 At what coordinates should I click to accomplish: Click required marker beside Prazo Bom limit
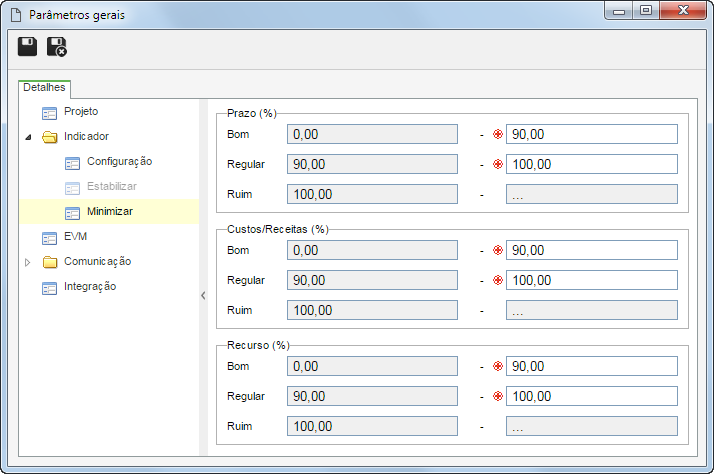(x=498, y=134)
